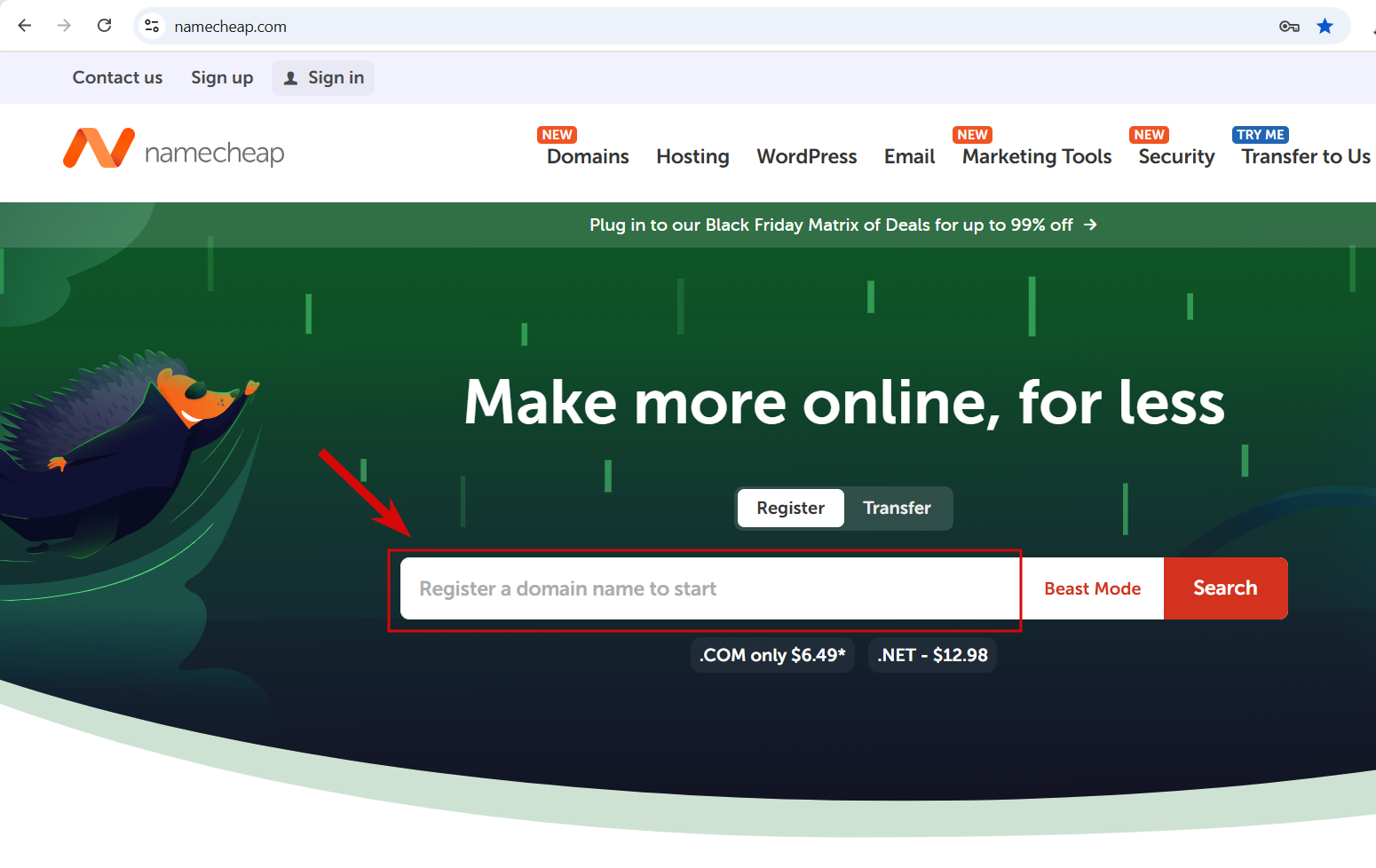
Task: Open site information icon in address bar
Action: pyautogui.click(x=153, y=27)
